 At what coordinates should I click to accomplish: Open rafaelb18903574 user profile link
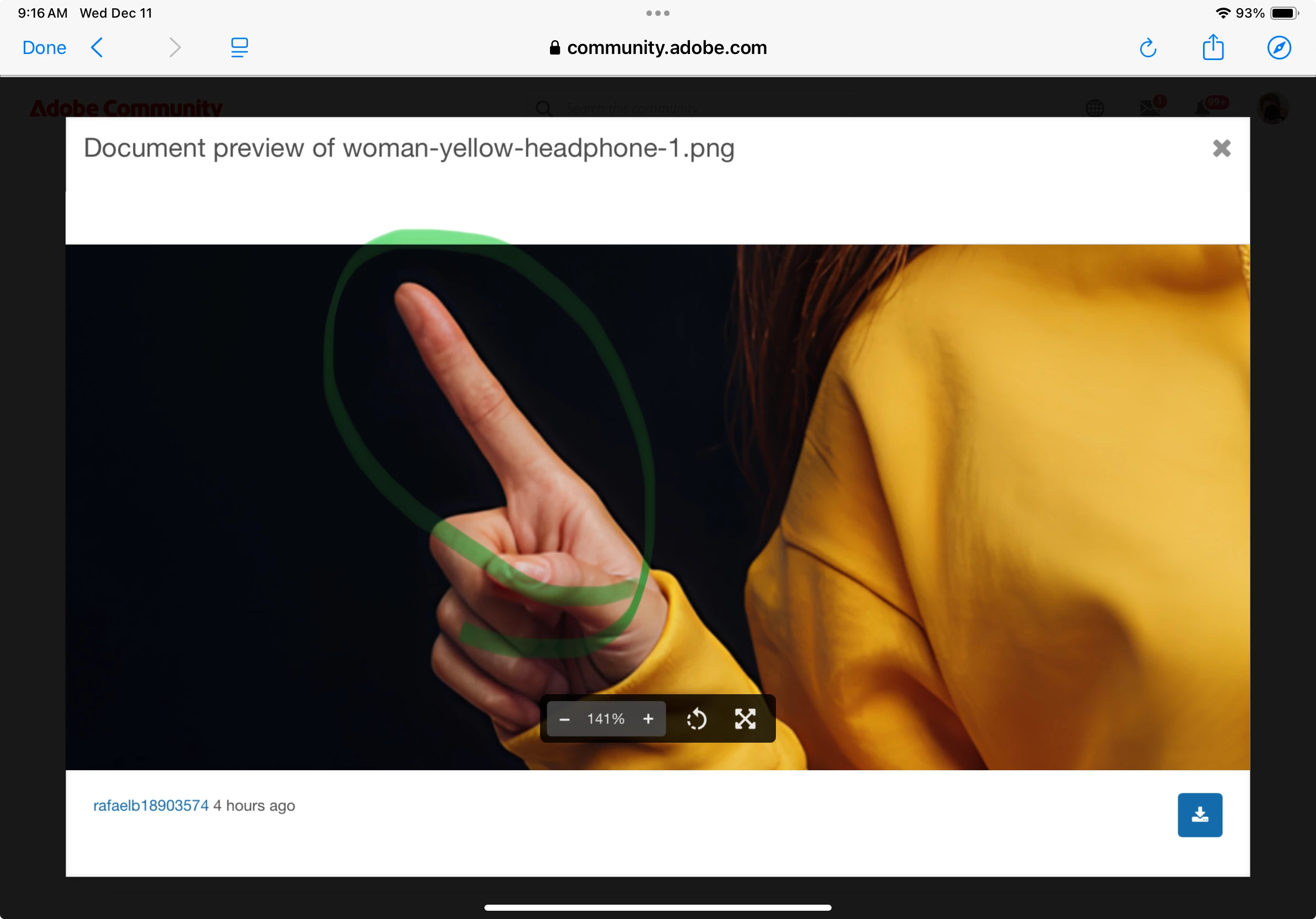point(151,806)
